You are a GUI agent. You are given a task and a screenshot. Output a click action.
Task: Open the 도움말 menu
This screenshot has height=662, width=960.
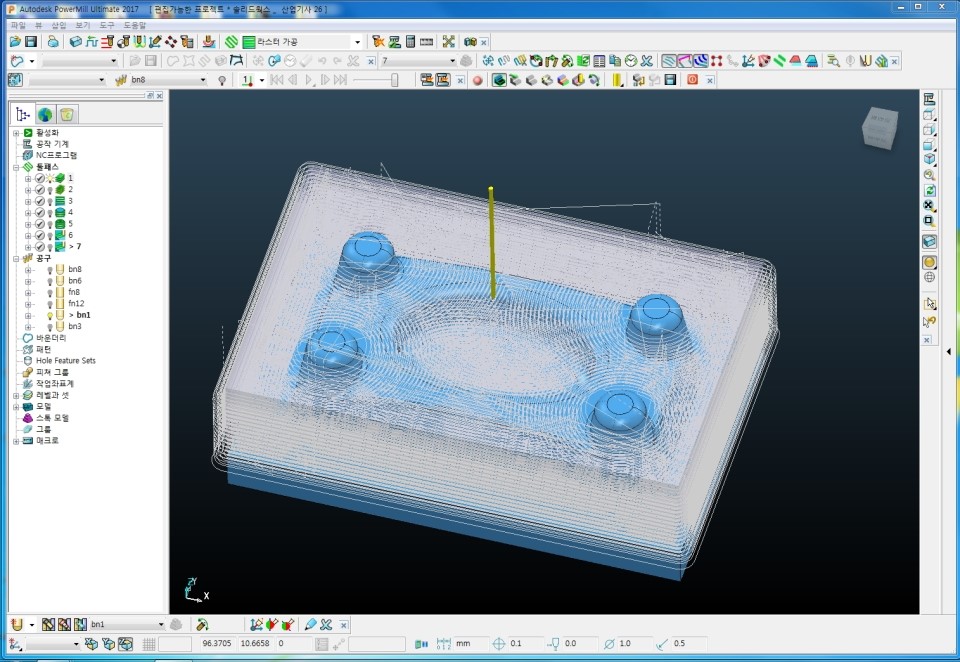(135, 25)
